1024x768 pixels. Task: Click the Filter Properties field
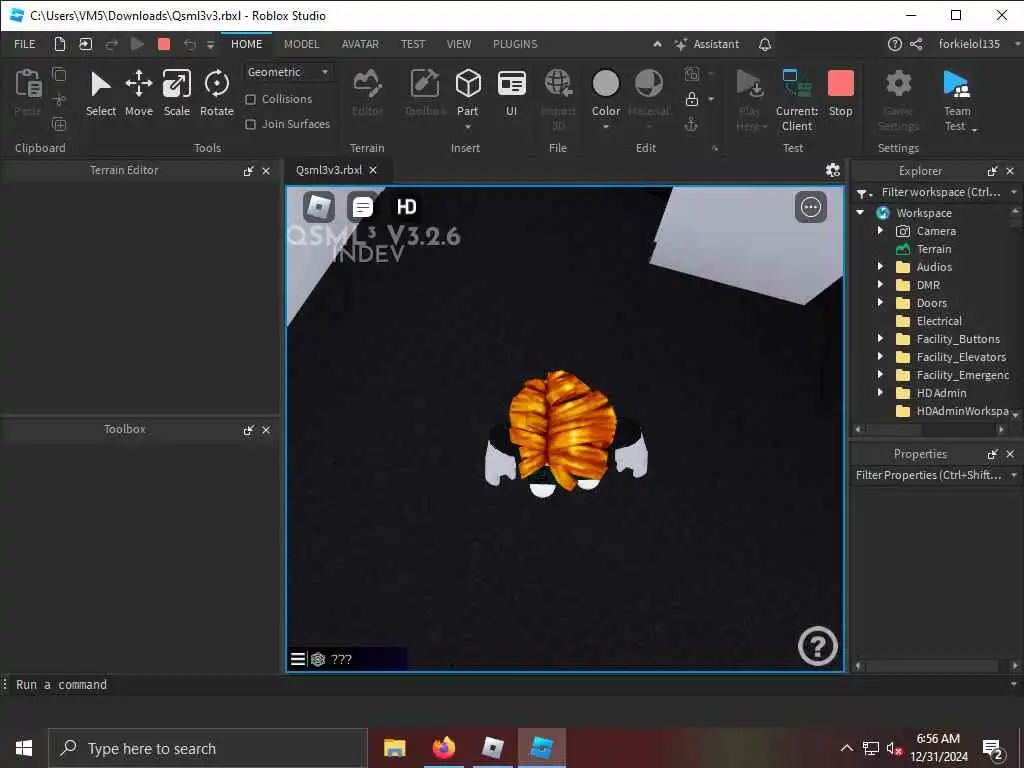(929, 475)
